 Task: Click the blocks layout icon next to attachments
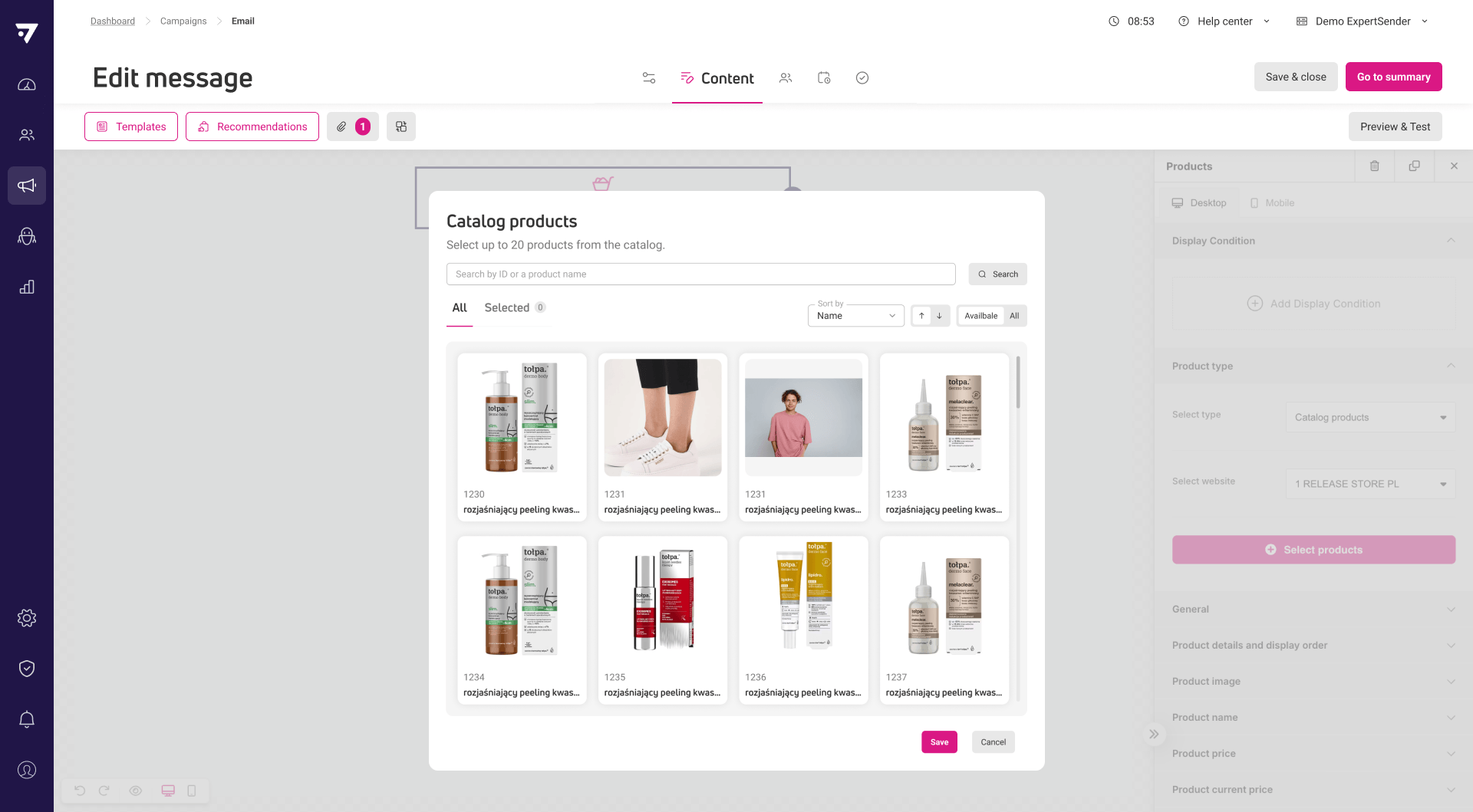point(401,127)
